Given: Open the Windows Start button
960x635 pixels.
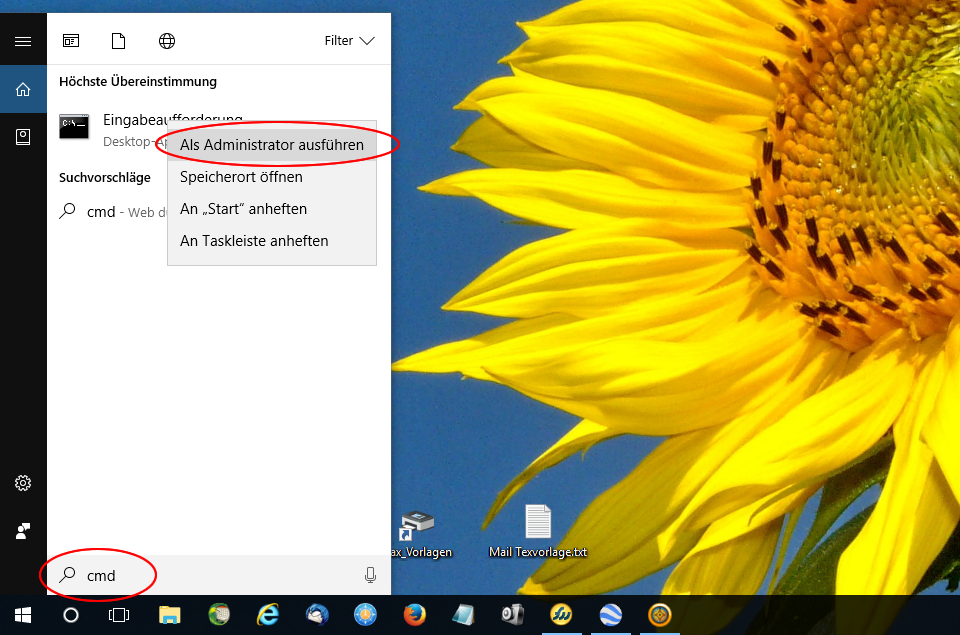Looking at the screenshot, I should click(x=23, y=615).
